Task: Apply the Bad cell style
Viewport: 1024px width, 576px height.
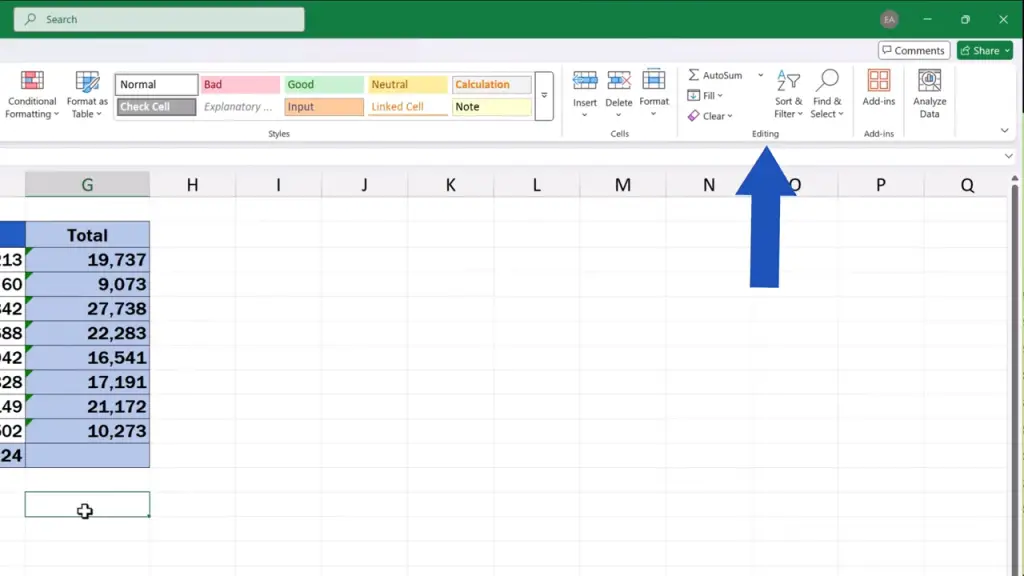Action: pyautogui.click(x=240, y=85)
